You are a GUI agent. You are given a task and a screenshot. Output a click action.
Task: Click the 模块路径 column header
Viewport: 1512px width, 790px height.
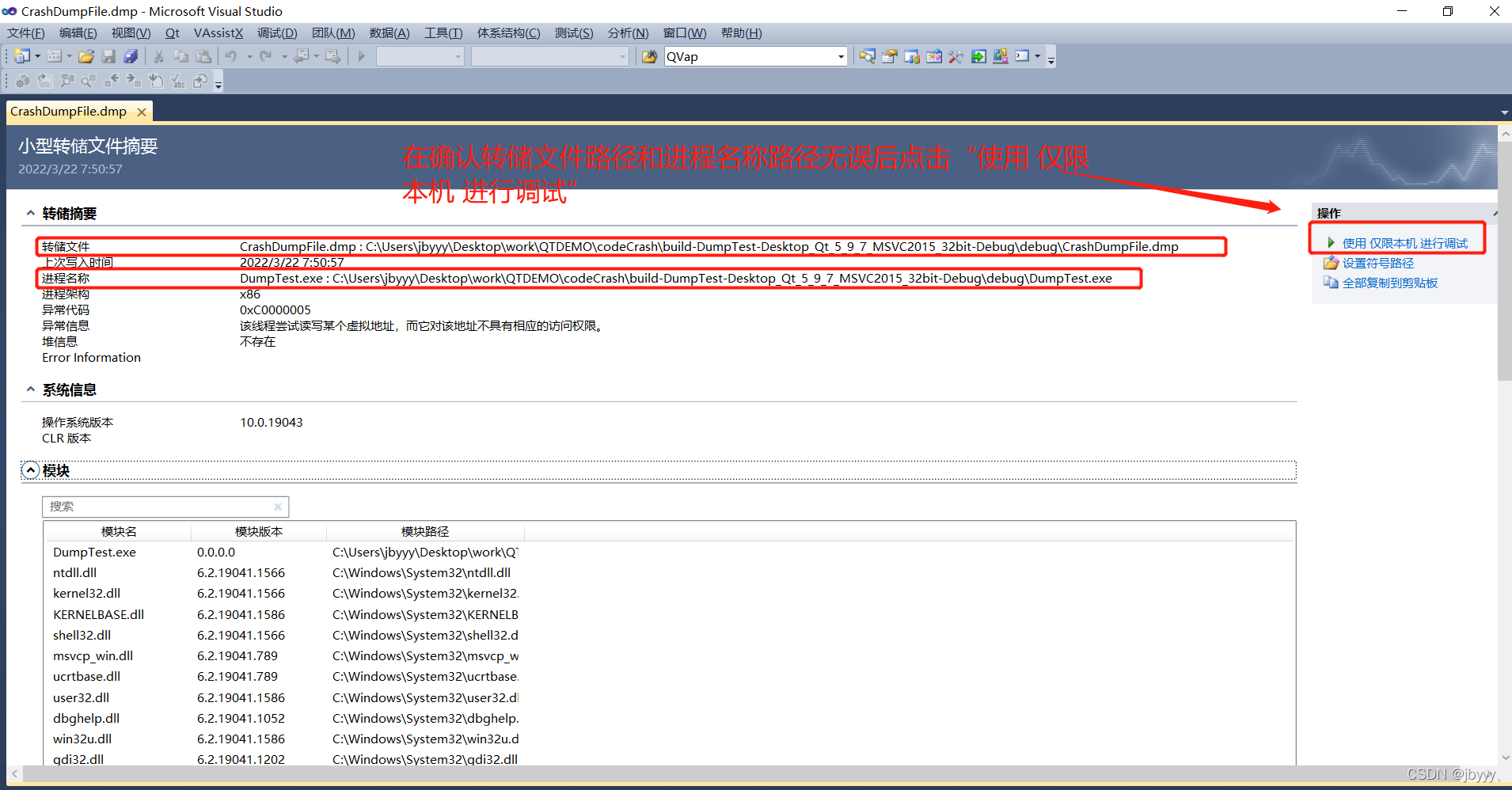(425, 531)
